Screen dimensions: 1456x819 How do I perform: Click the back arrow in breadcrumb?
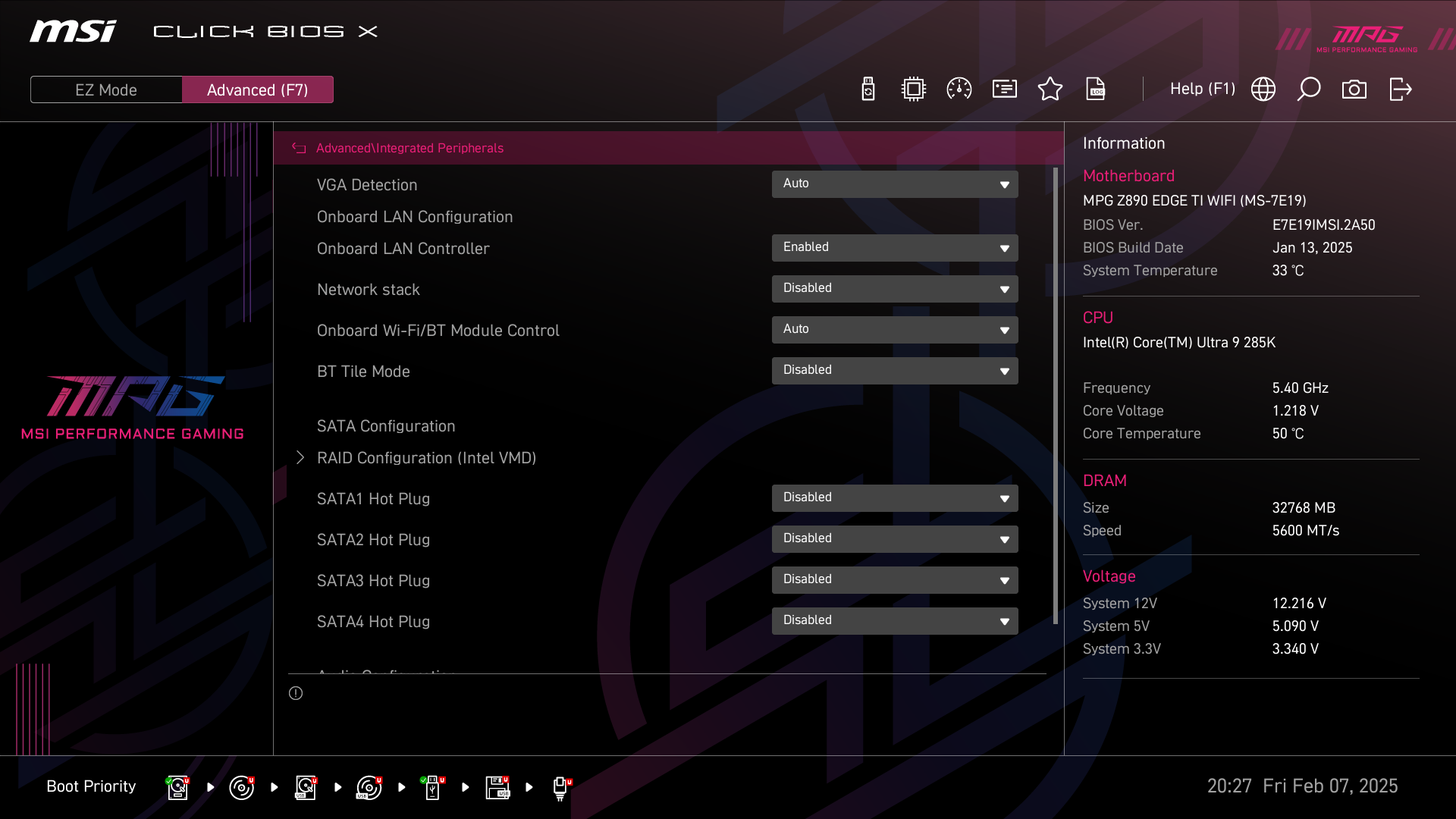(x=299, y=149)
